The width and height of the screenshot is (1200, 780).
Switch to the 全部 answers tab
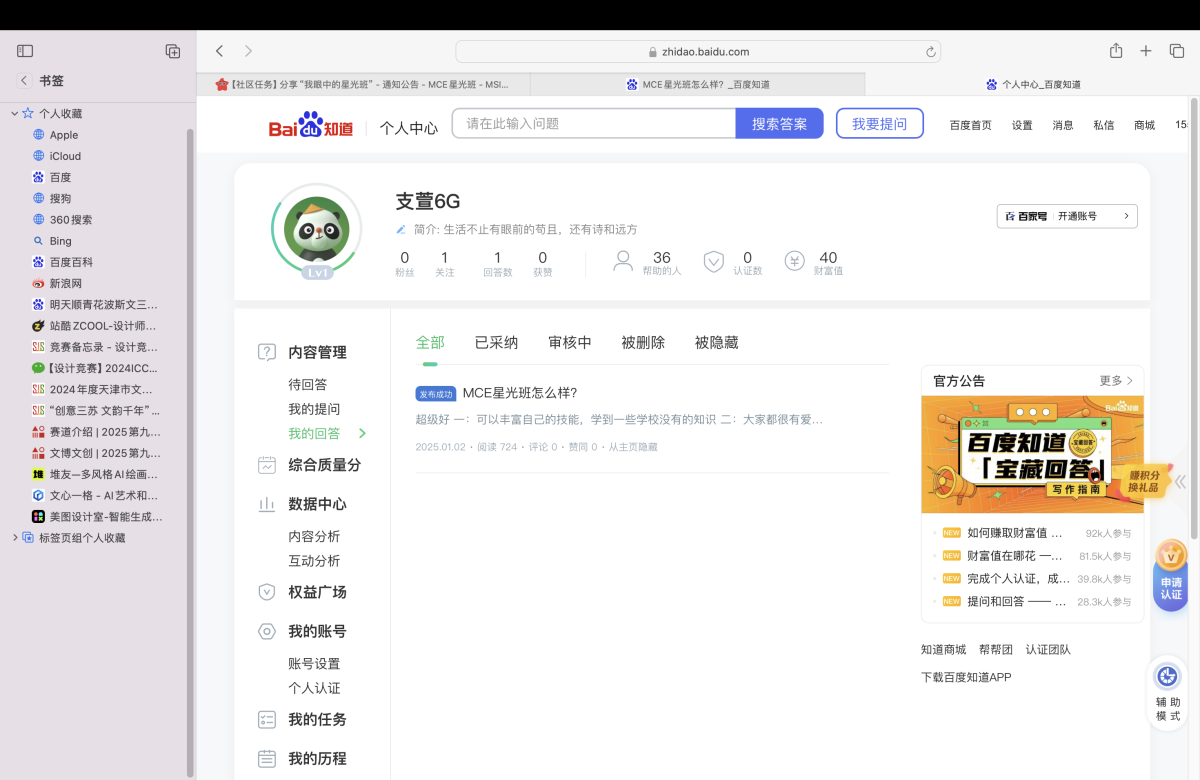tap(430, 342)
